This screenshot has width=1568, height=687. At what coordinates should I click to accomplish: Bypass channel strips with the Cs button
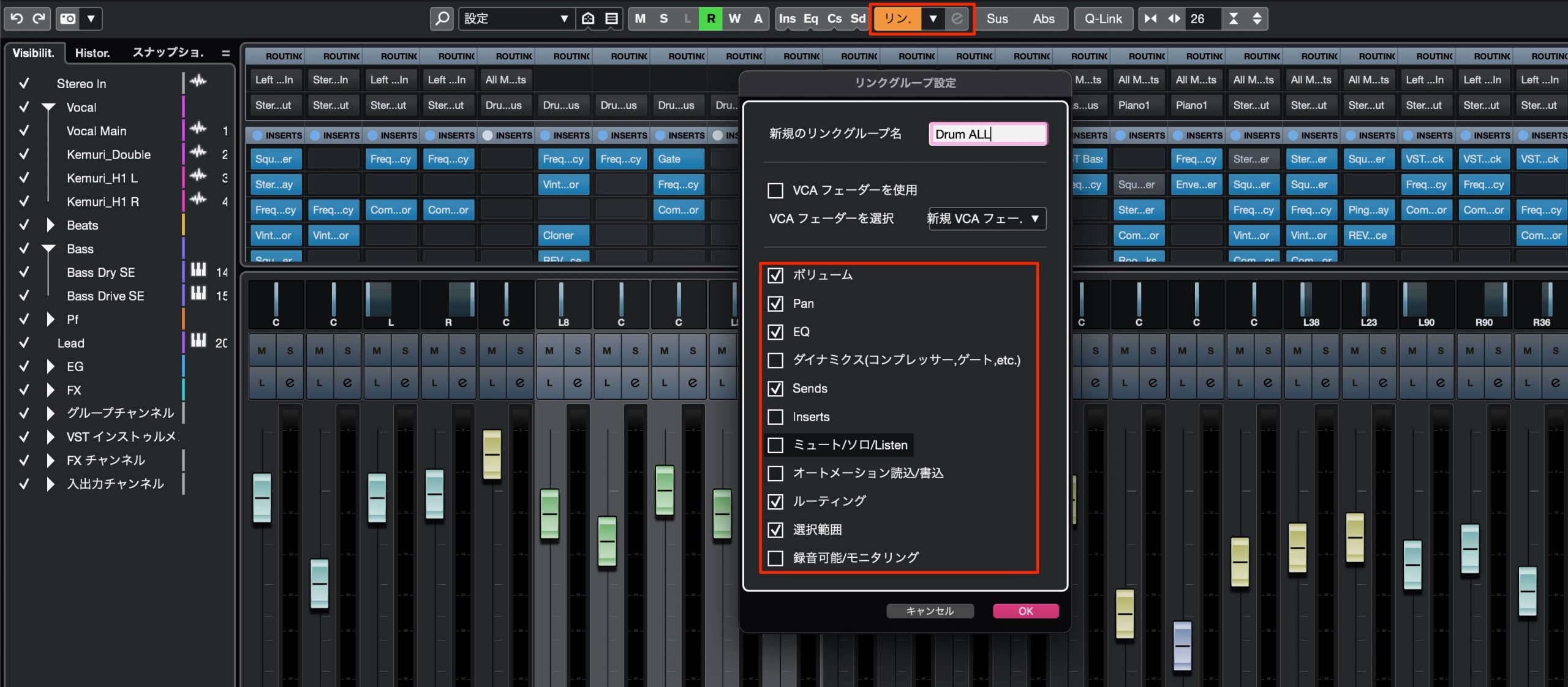click(x=834, y=18)
